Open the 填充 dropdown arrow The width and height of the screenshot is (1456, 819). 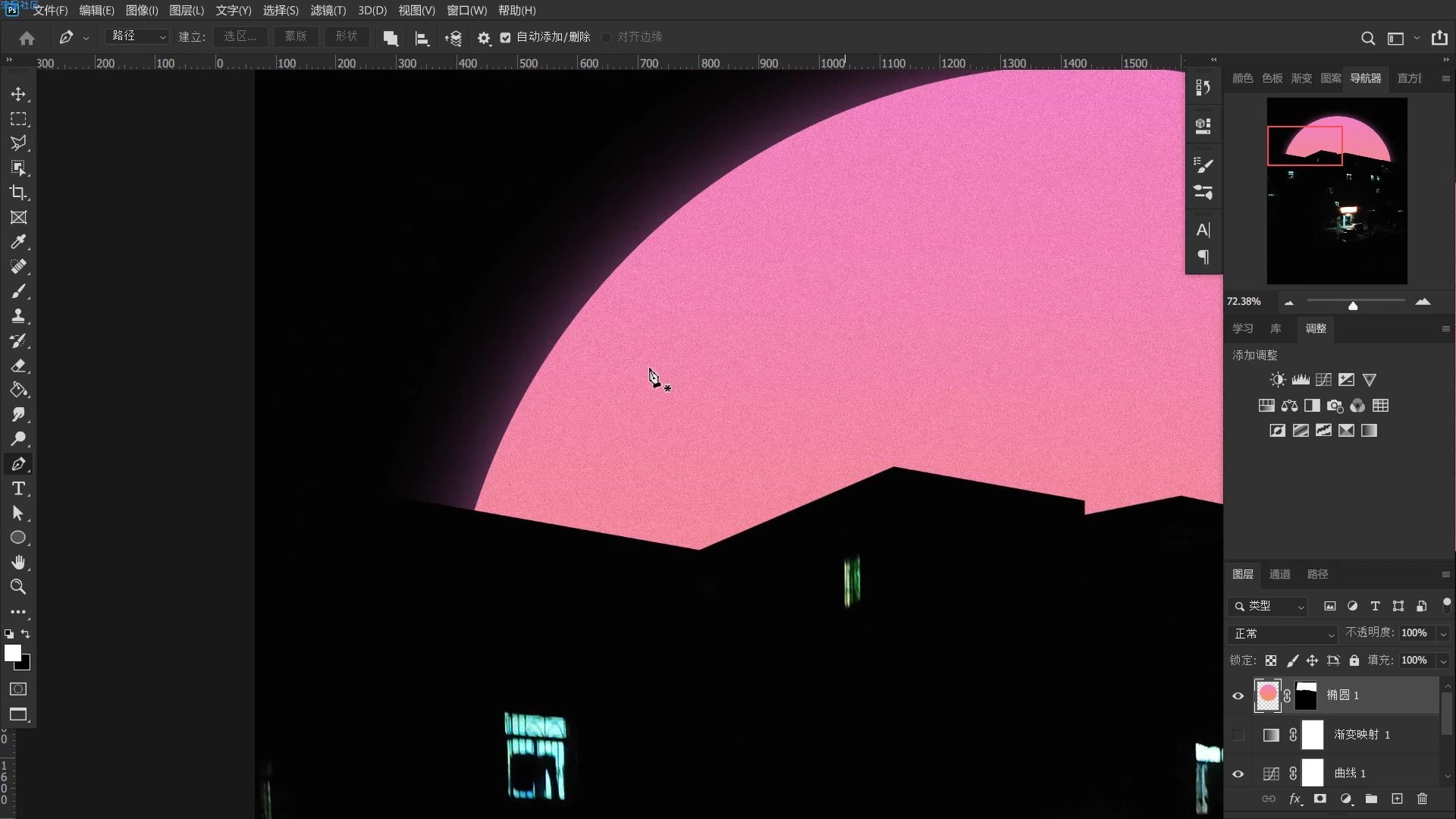(x=1443, y=661)
